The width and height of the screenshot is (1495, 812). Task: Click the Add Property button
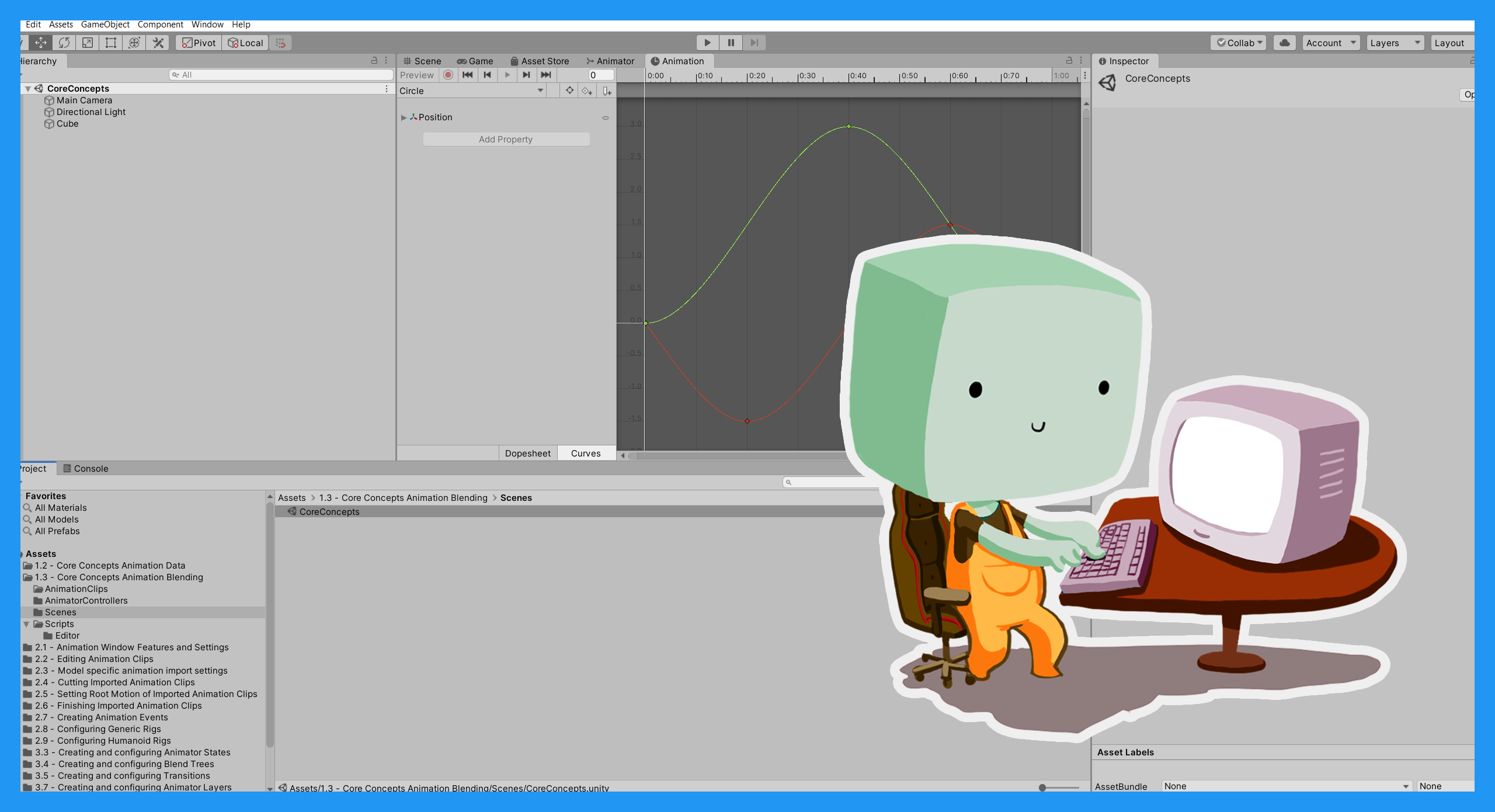506,139
